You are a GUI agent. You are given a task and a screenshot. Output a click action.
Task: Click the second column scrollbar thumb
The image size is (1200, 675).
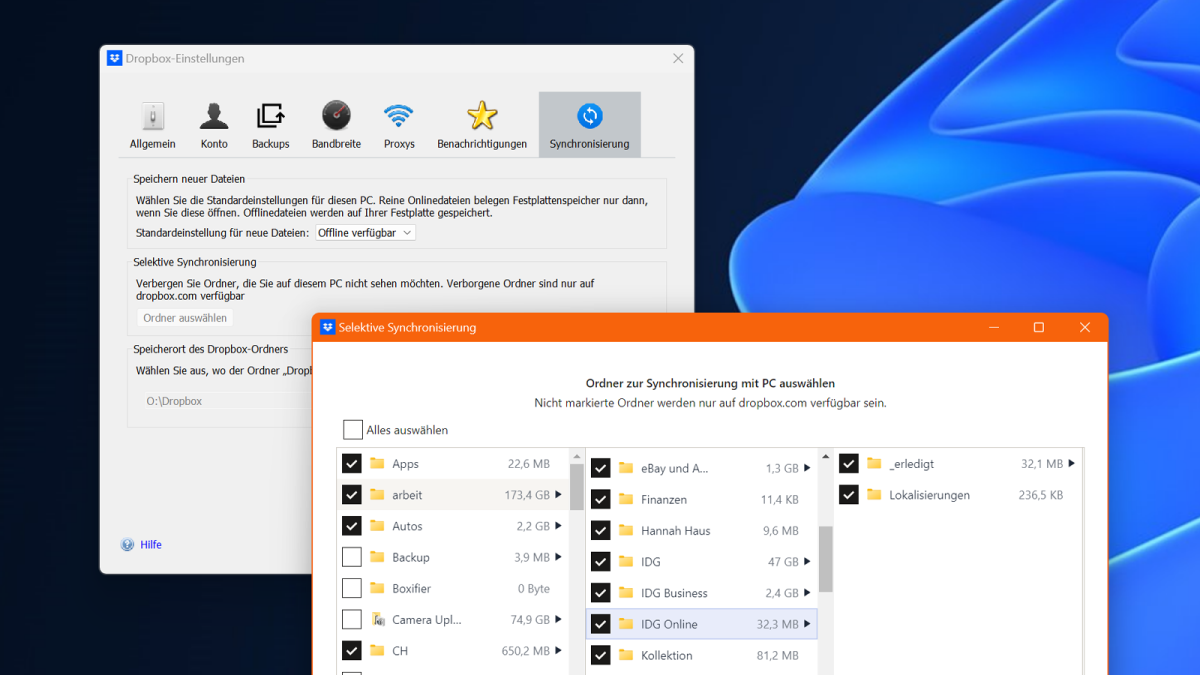(826, 558)
